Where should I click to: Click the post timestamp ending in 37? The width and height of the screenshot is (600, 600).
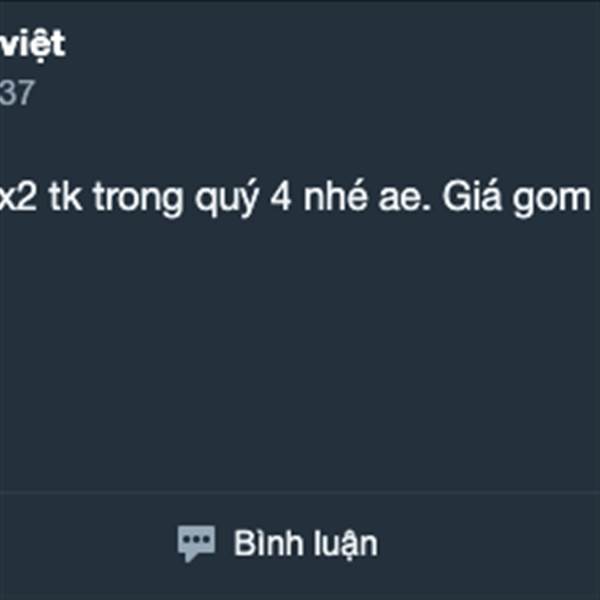(x=17, y=93)
